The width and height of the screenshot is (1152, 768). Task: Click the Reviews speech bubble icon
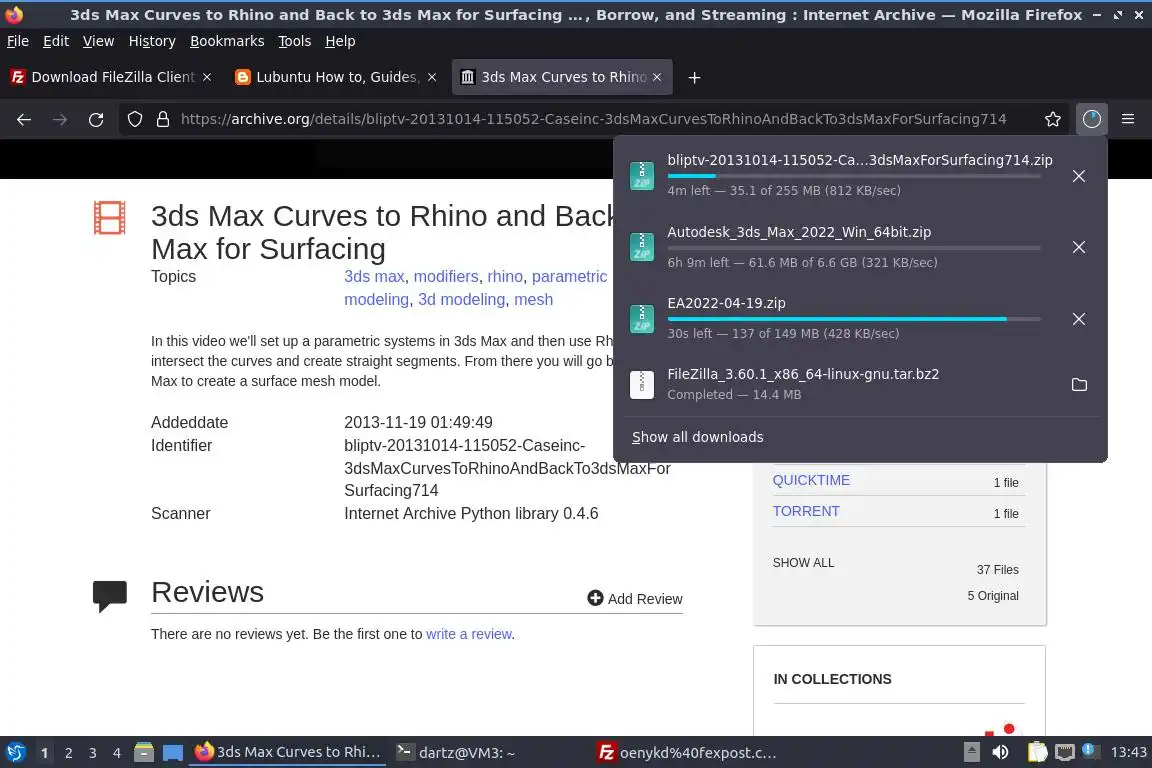[x=109, y=595]
